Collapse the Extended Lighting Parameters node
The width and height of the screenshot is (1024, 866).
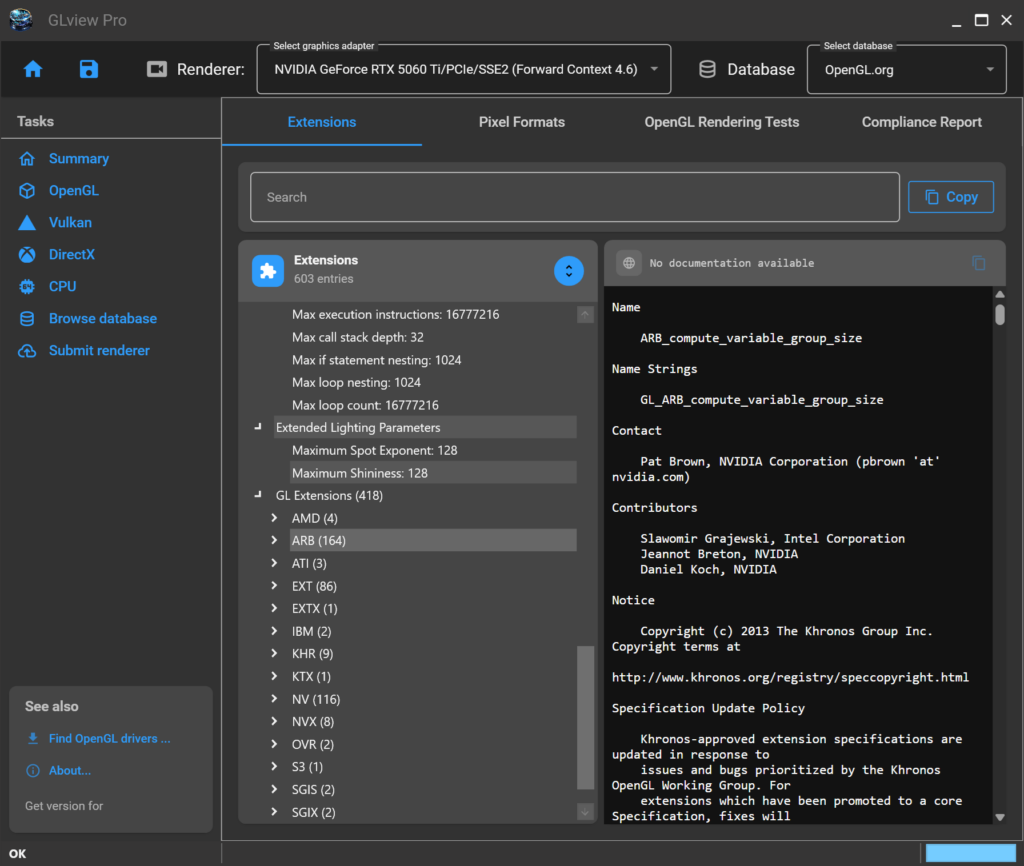pos(259,428)
